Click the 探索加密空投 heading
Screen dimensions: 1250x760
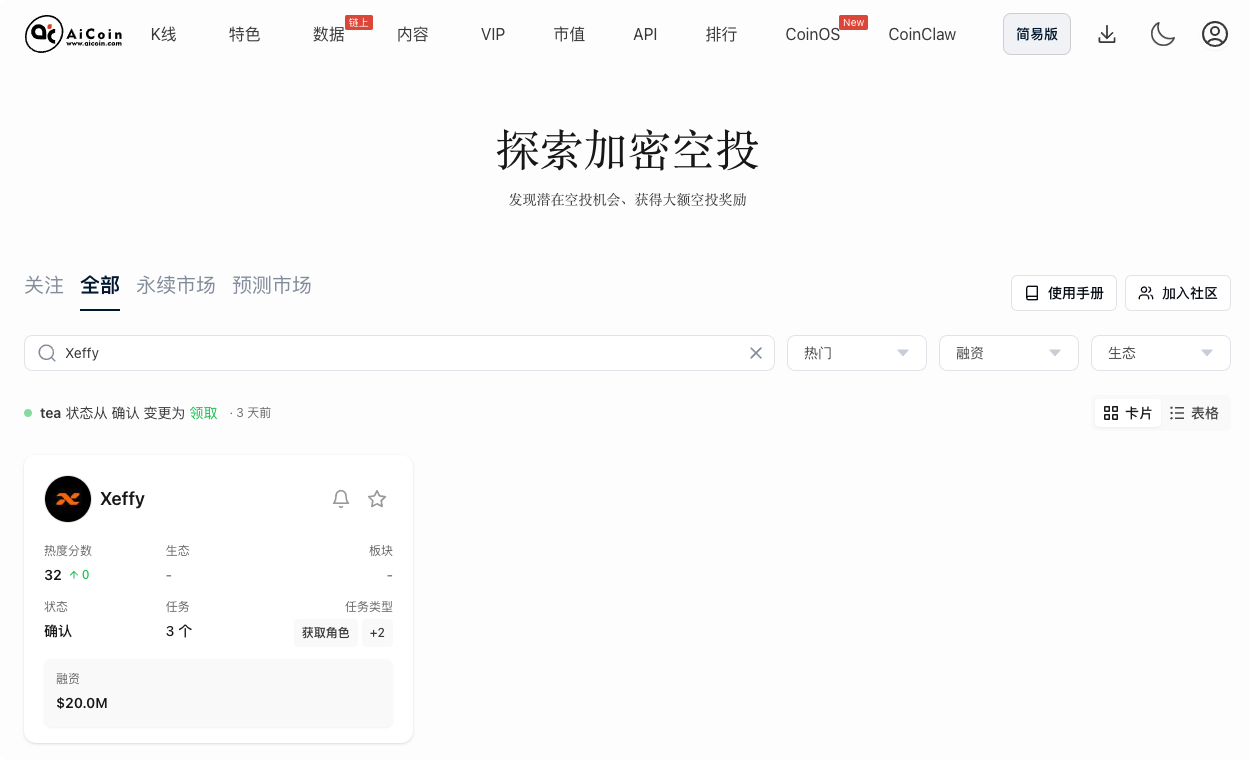tap(628, 150)
